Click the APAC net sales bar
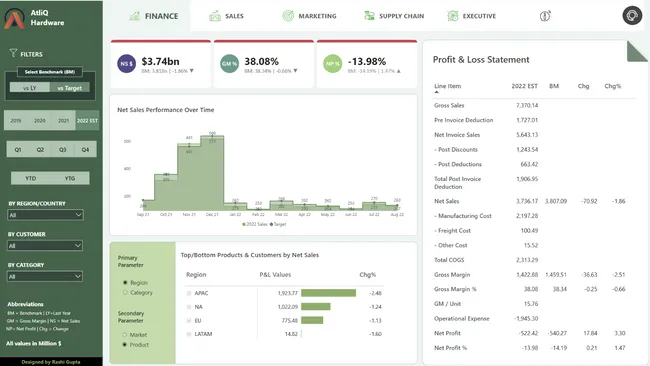Viewport: 650px width, 366px height. [328, 293]
